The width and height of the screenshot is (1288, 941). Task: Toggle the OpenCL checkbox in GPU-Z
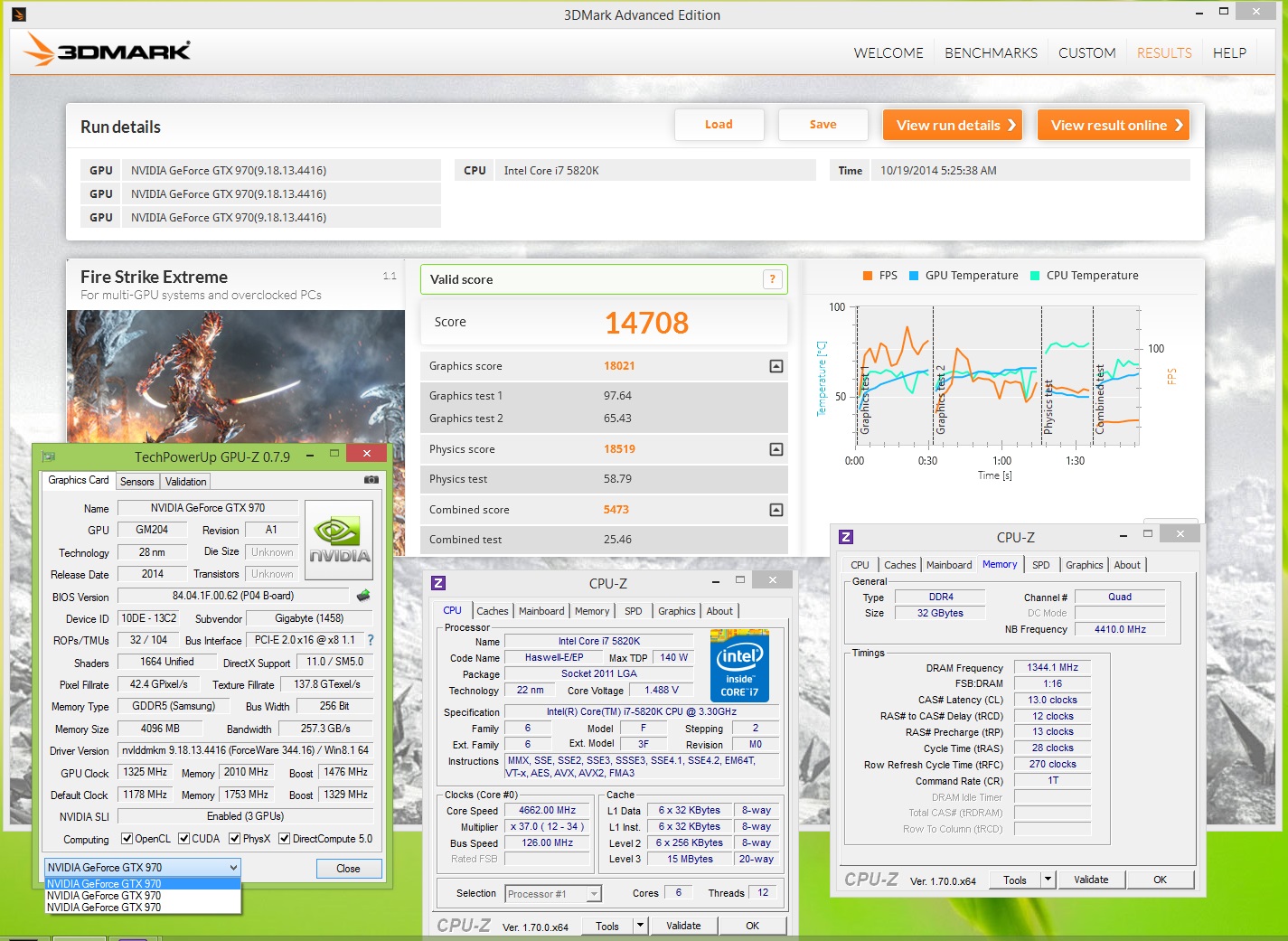click(127, 839)
